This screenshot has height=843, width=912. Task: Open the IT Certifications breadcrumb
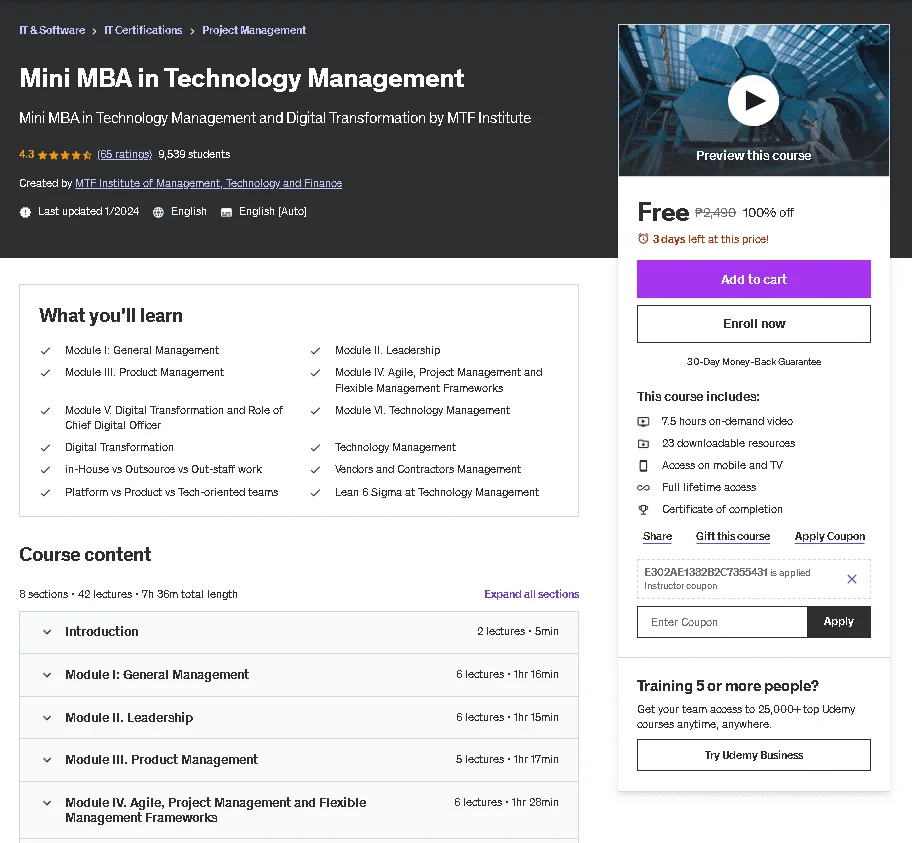tap(143, 30)
